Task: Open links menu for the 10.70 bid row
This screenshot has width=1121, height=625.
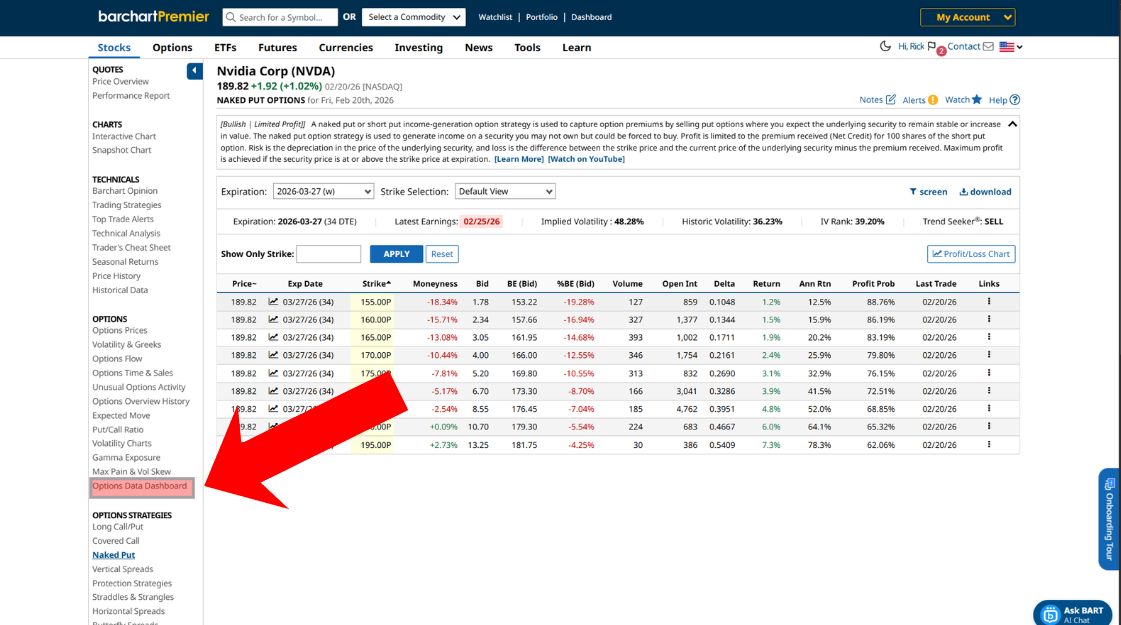Action: [x=989, y=426]
